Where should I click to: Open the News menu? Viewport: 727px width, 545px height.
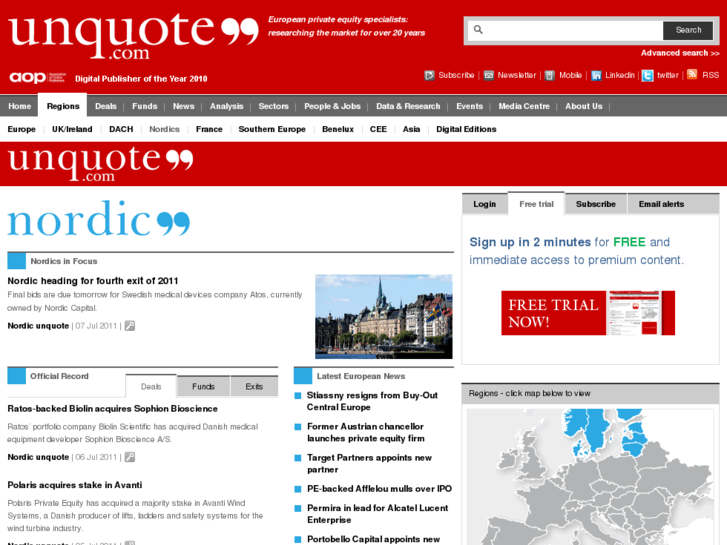coord(184,106)
